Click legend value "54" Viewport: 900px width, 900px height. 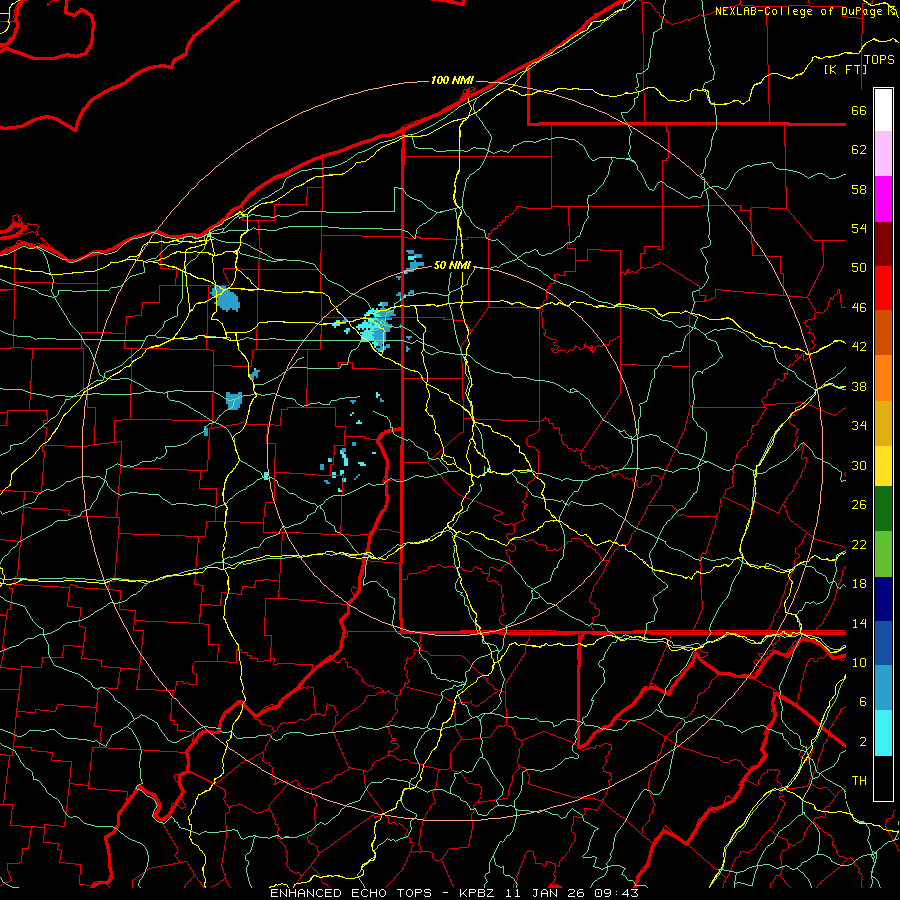(x=859, y=228)
